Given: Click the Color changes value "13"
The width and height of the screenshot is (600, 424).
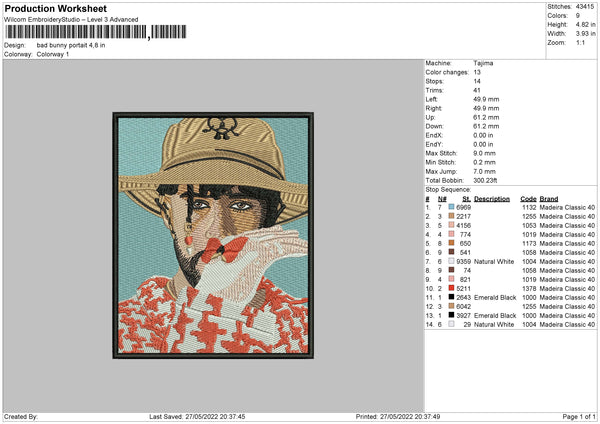Looking at the screenshot, I should click(x=477, y=72).
